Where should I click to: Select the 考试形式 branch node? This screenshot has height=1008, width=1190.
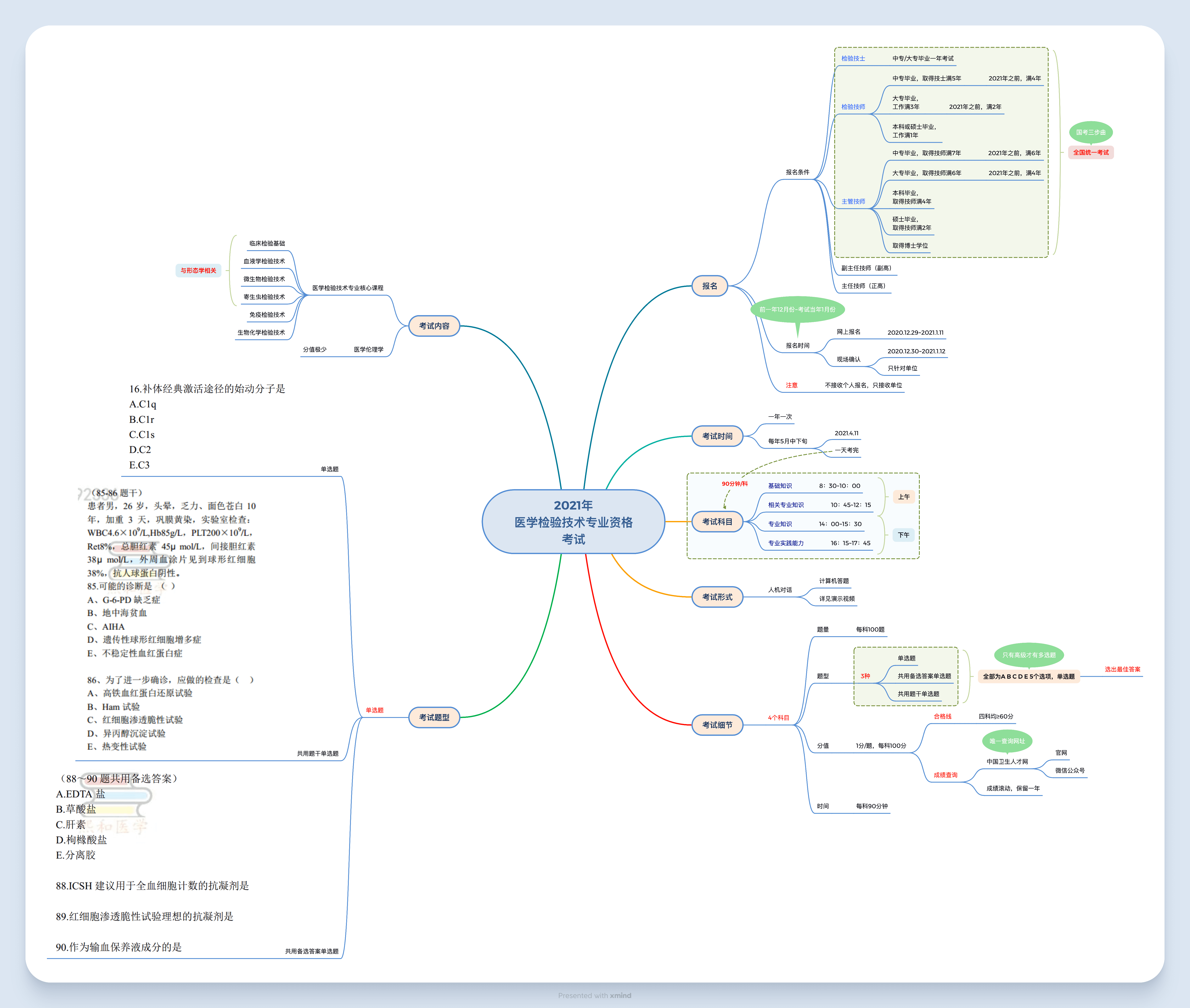717,597
